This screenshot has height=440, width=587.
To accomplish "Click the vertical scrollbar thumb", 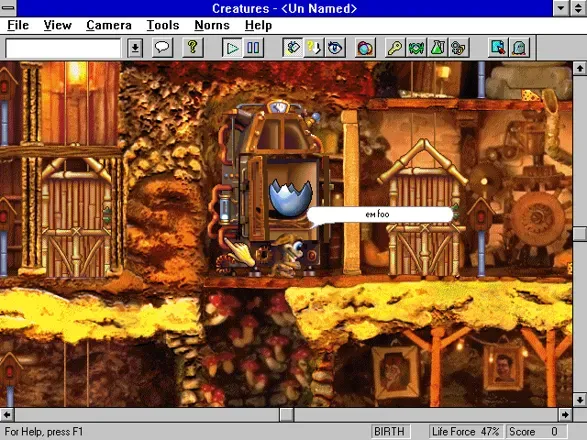I will tap(580, 234).
